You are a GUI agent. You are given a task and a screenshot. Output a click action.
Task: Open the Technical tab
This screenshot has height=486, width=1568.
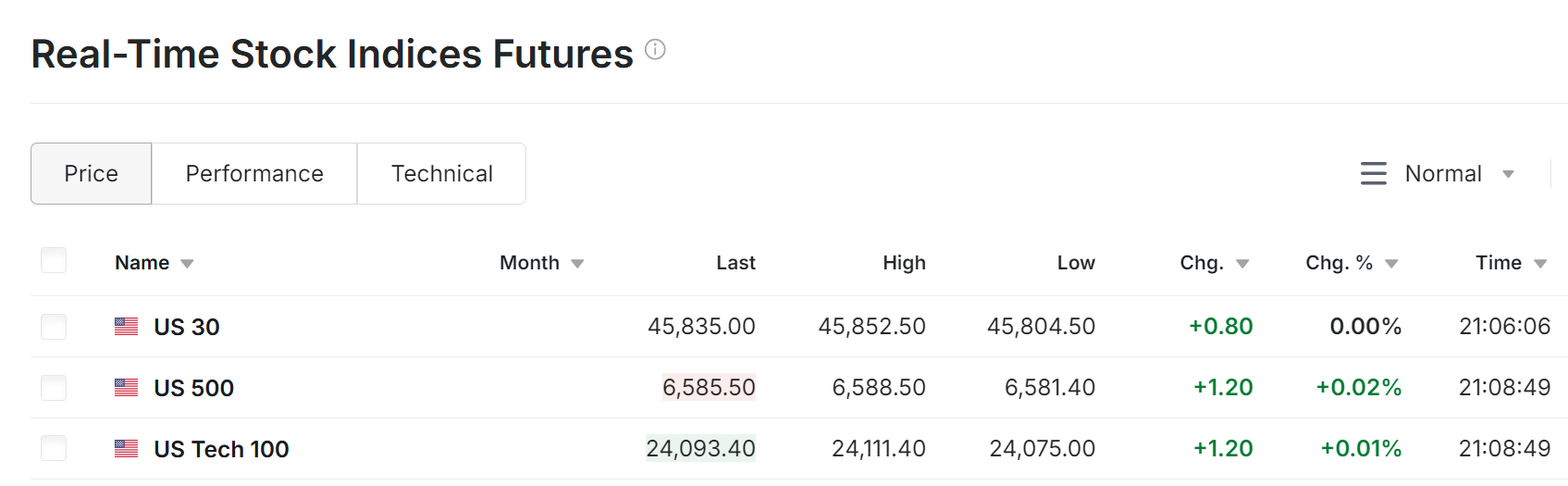(441, 174)
